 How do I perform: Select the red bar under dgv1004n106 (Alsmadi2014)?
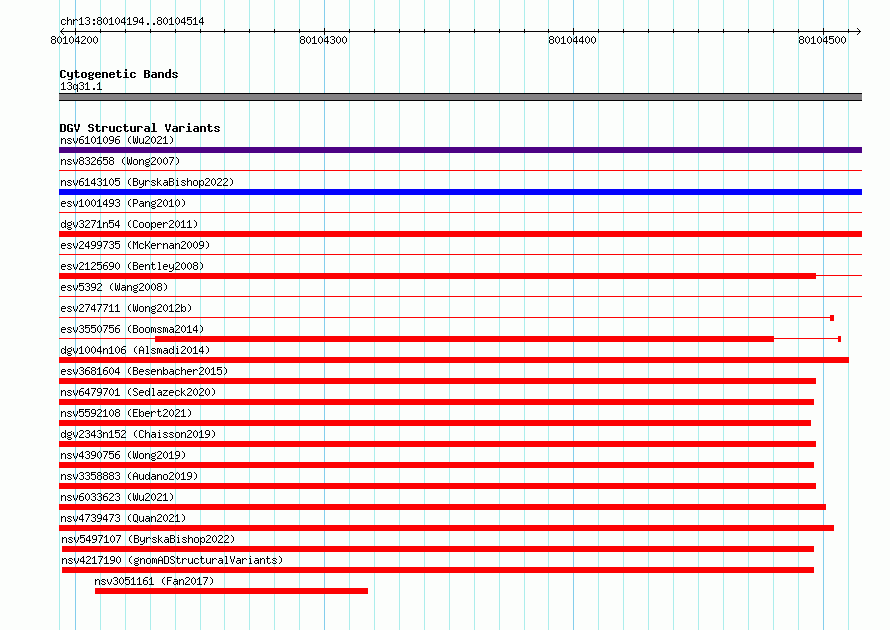[454, 360]
